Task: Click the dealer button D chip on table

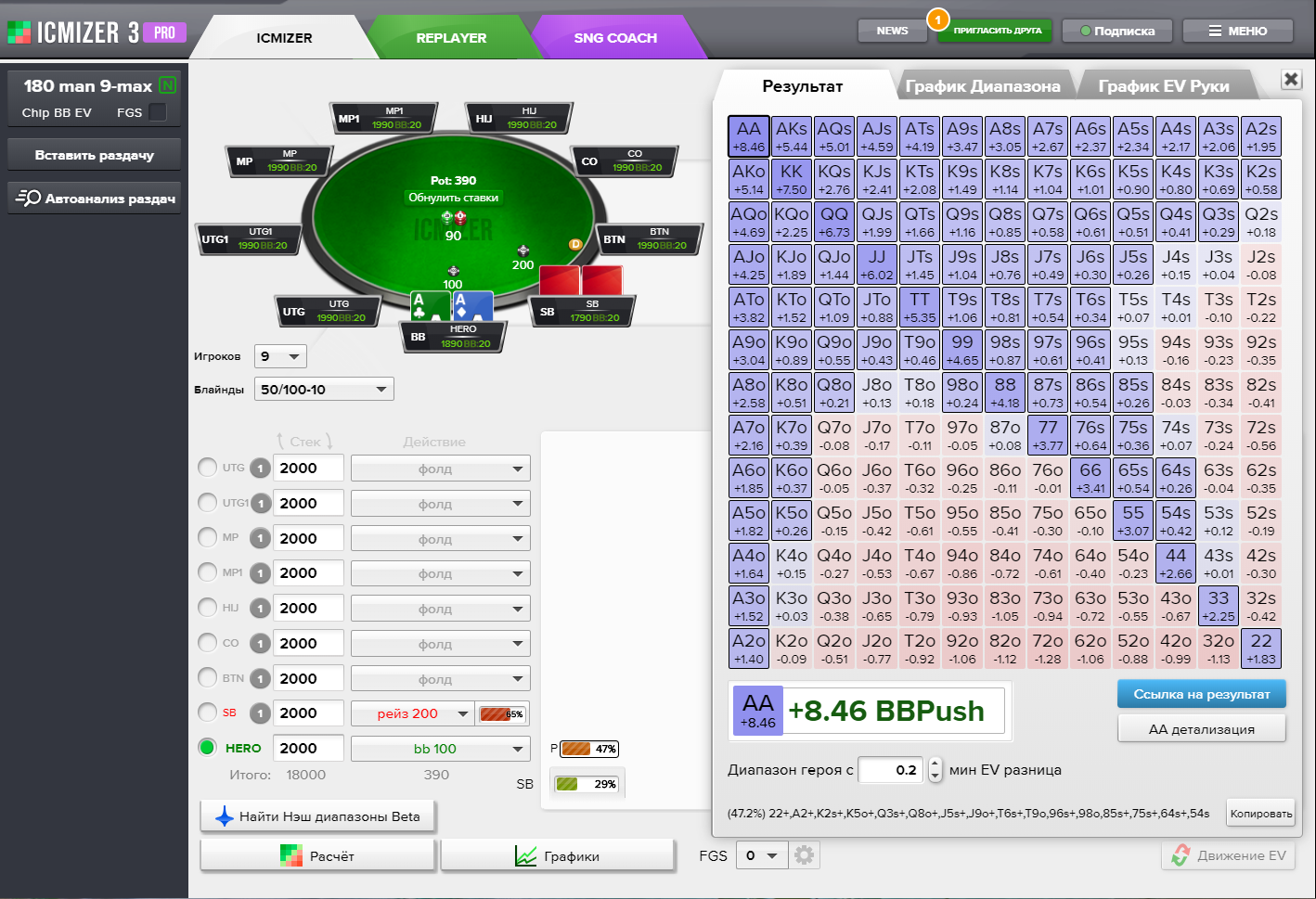Action: pyautogui.click(x=575, y=244)
